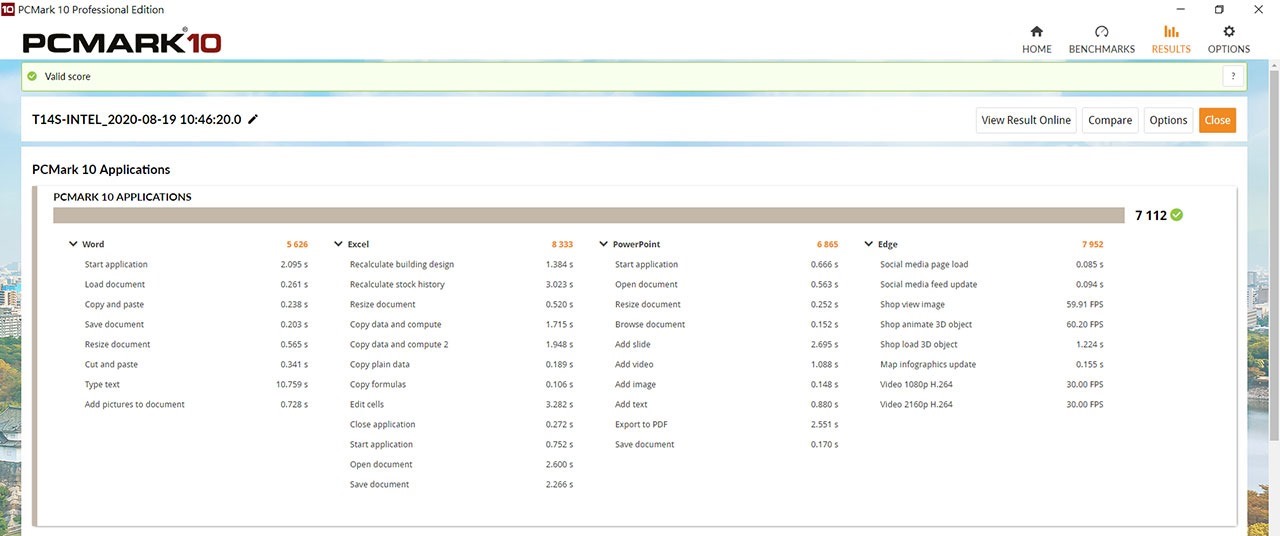Viewport: 1280px width, 536px height.
Task: Click the 60.20 FPS value
Action: pyautogui.click(x=1085, y=325)
